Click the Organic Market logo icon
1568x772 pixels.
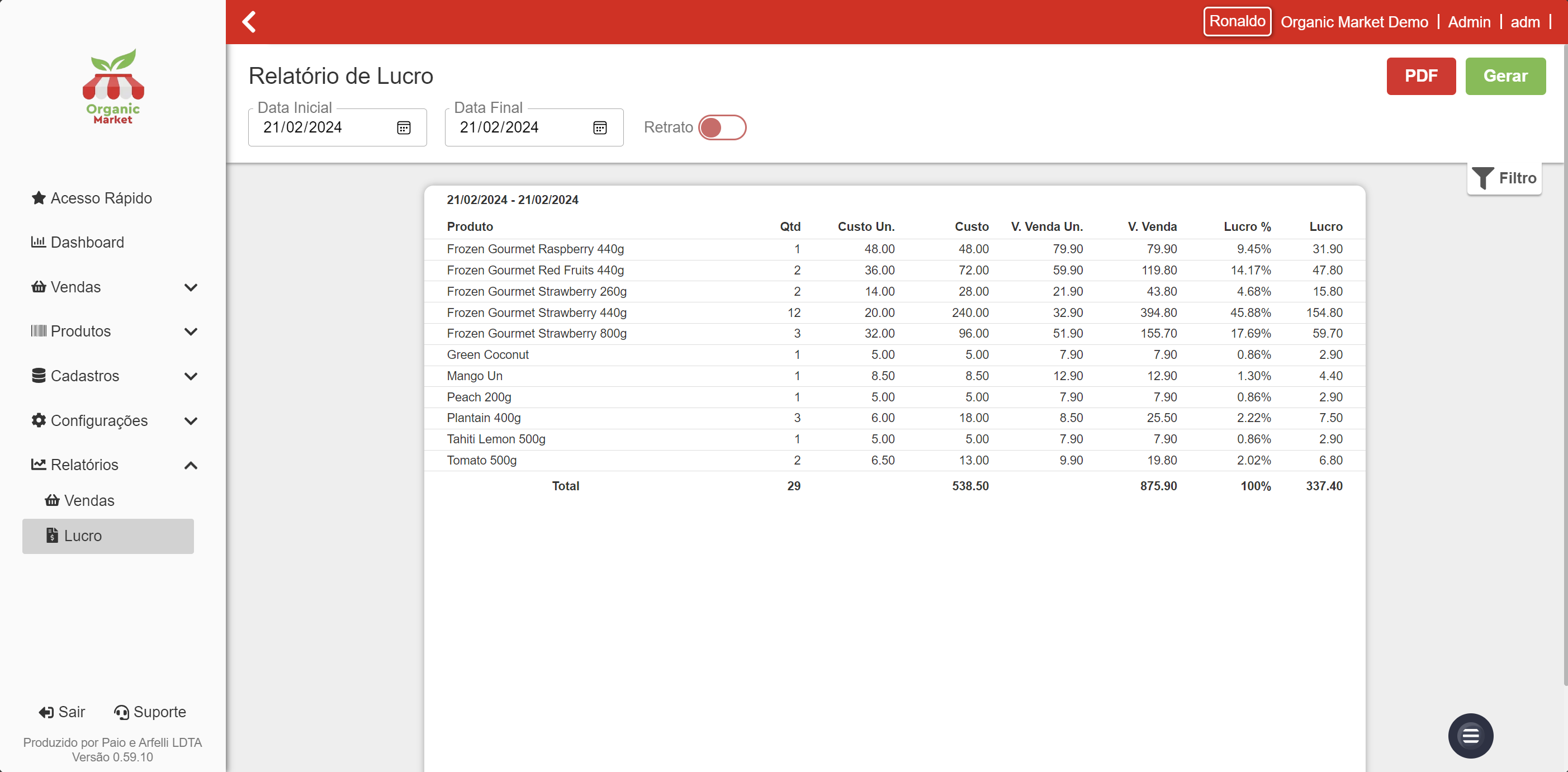coord(113,89)
